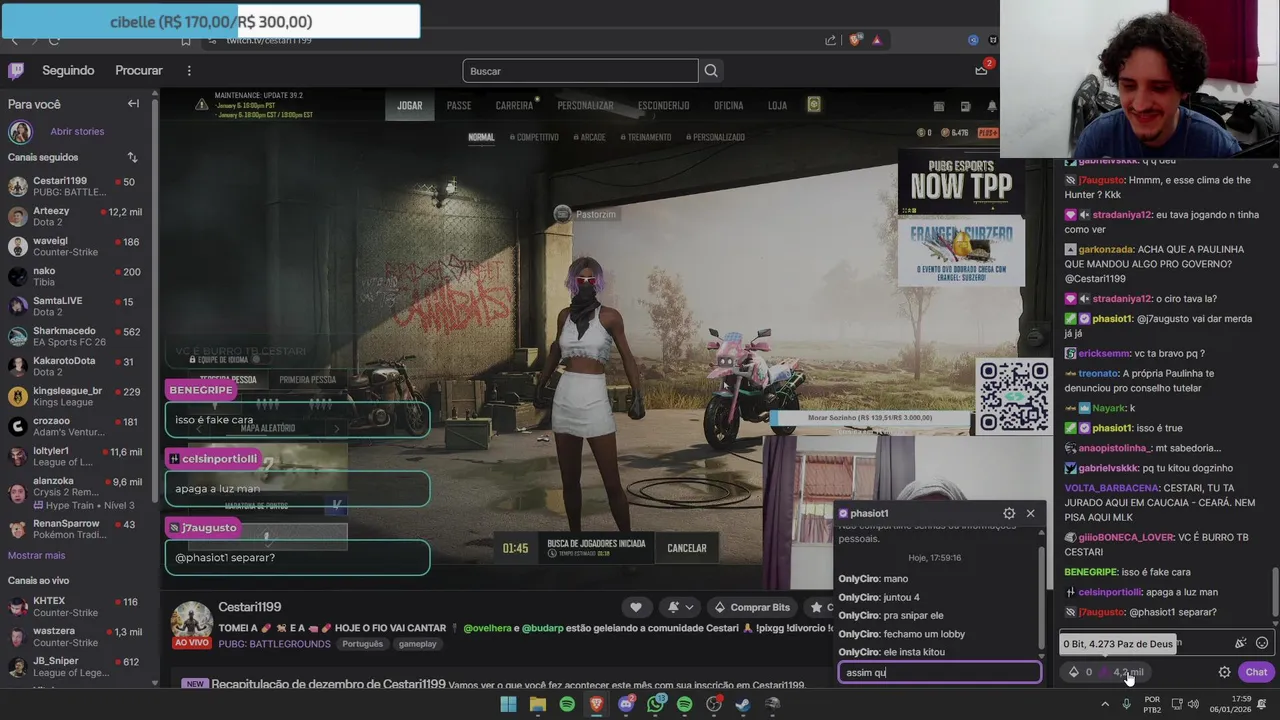The height and width of the screenshot is (720, 1280).
Task: Open File Explorer from taskbar
Action: click(x=538, y=704)
